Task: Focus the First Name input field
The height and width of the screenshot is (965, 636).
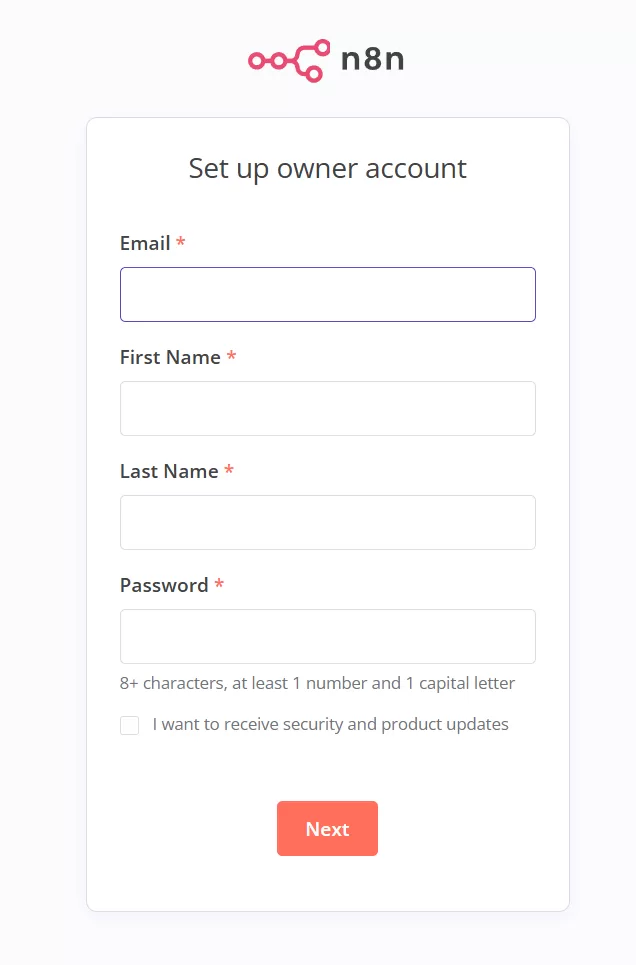Action: pyautogui.click(x=327, y=408)
